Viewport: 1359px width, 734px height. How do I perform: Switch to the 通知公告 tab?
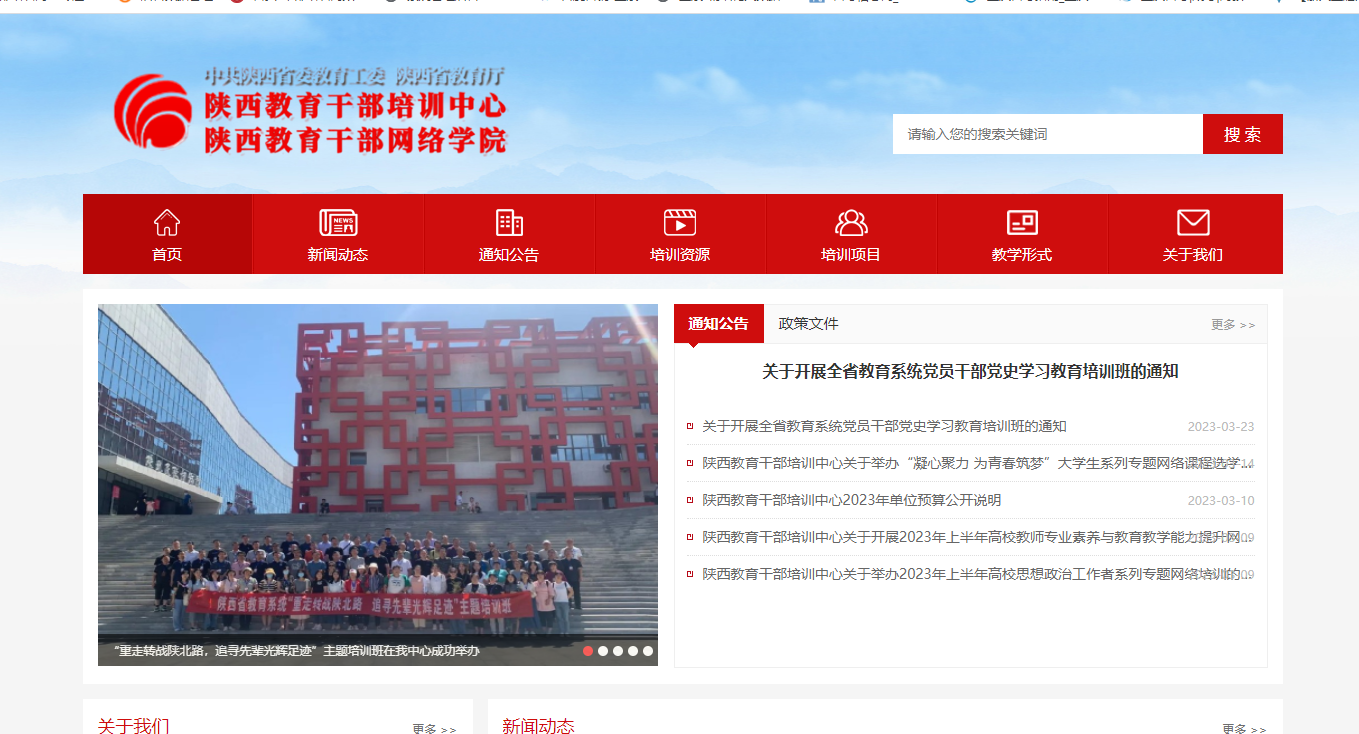pyautogui.click(x=718, y=323)
